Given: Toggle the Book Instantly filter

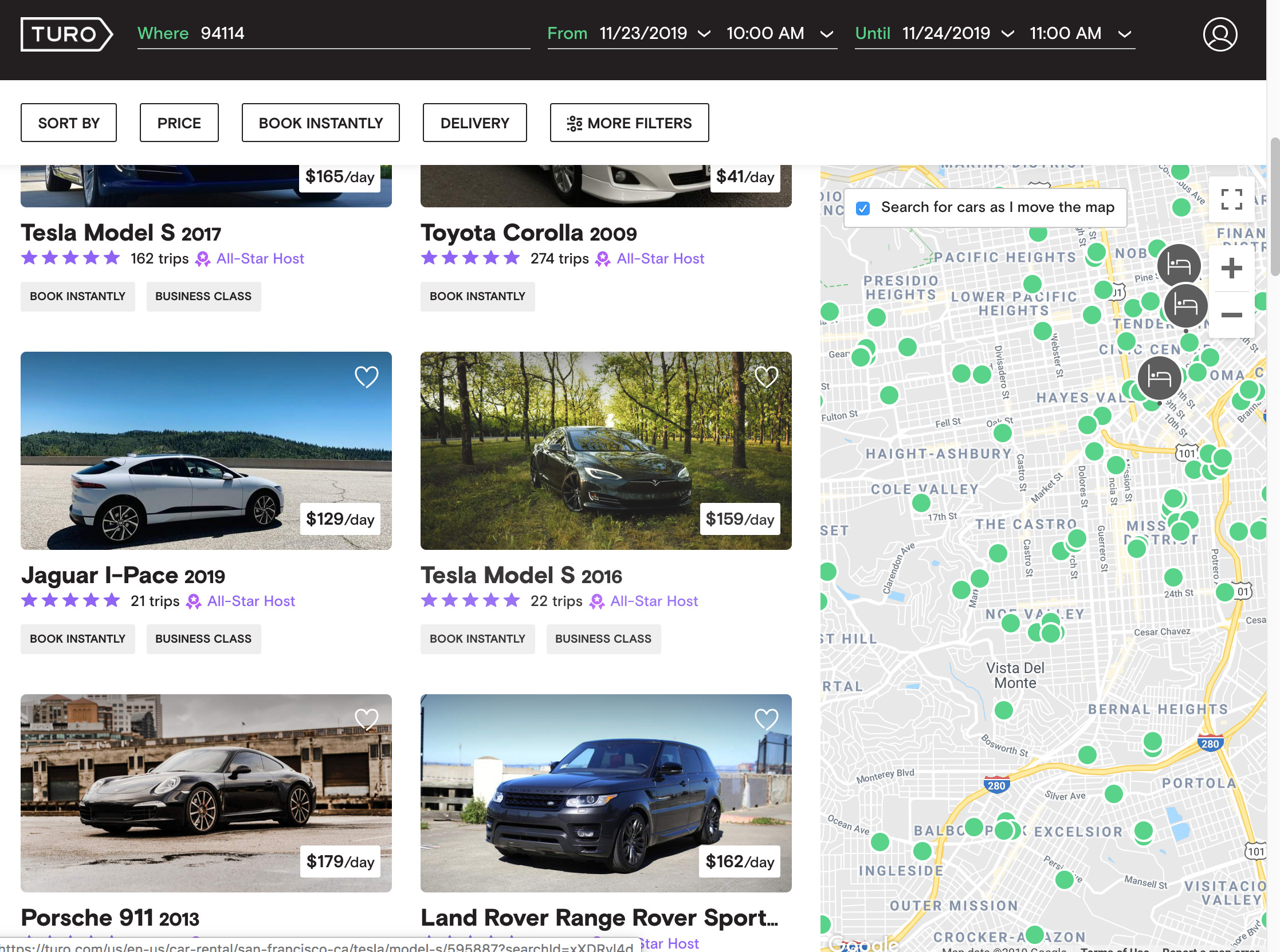Looking at the screenshot, I should tap(320, 123).
